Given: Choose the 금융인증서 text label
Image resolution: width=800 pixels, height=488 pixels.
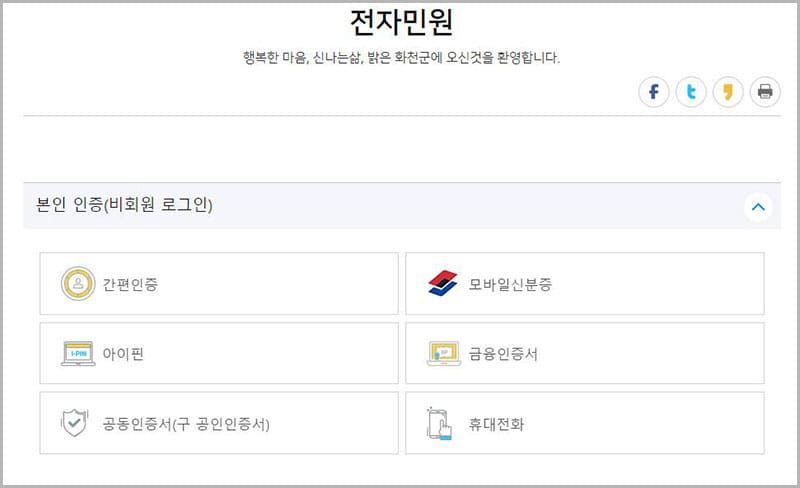Looking at the screenshot, I should click(x=503, y=353).
